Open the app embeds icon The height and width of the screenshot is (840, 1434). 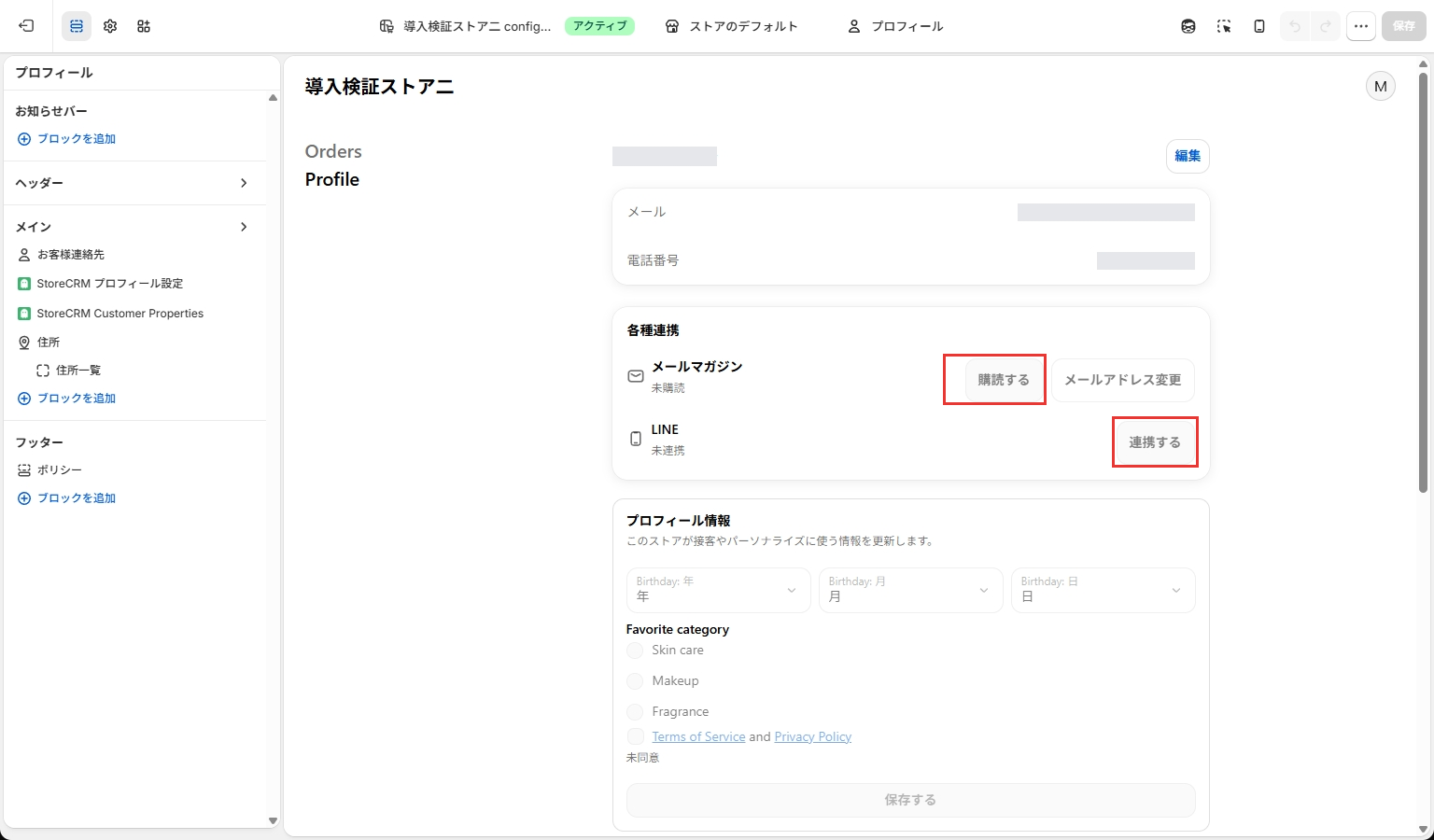(x=144, y=26)
